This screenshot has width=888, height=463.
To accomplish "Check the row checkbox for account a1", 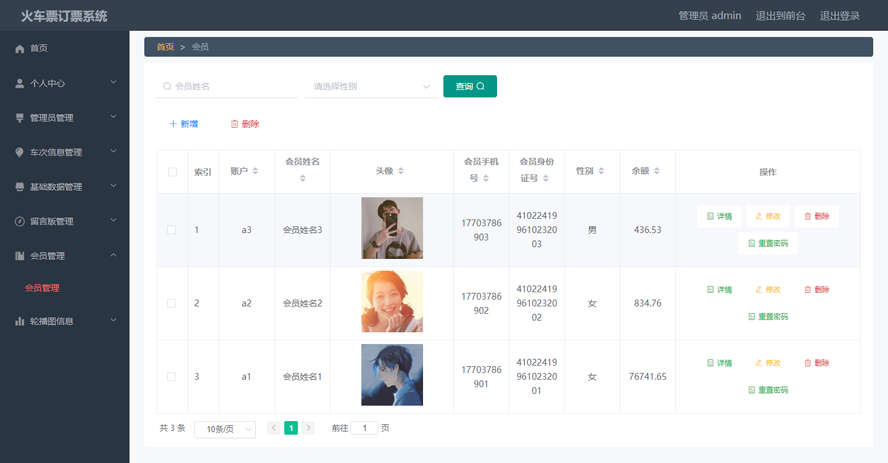I will (171, 377).
